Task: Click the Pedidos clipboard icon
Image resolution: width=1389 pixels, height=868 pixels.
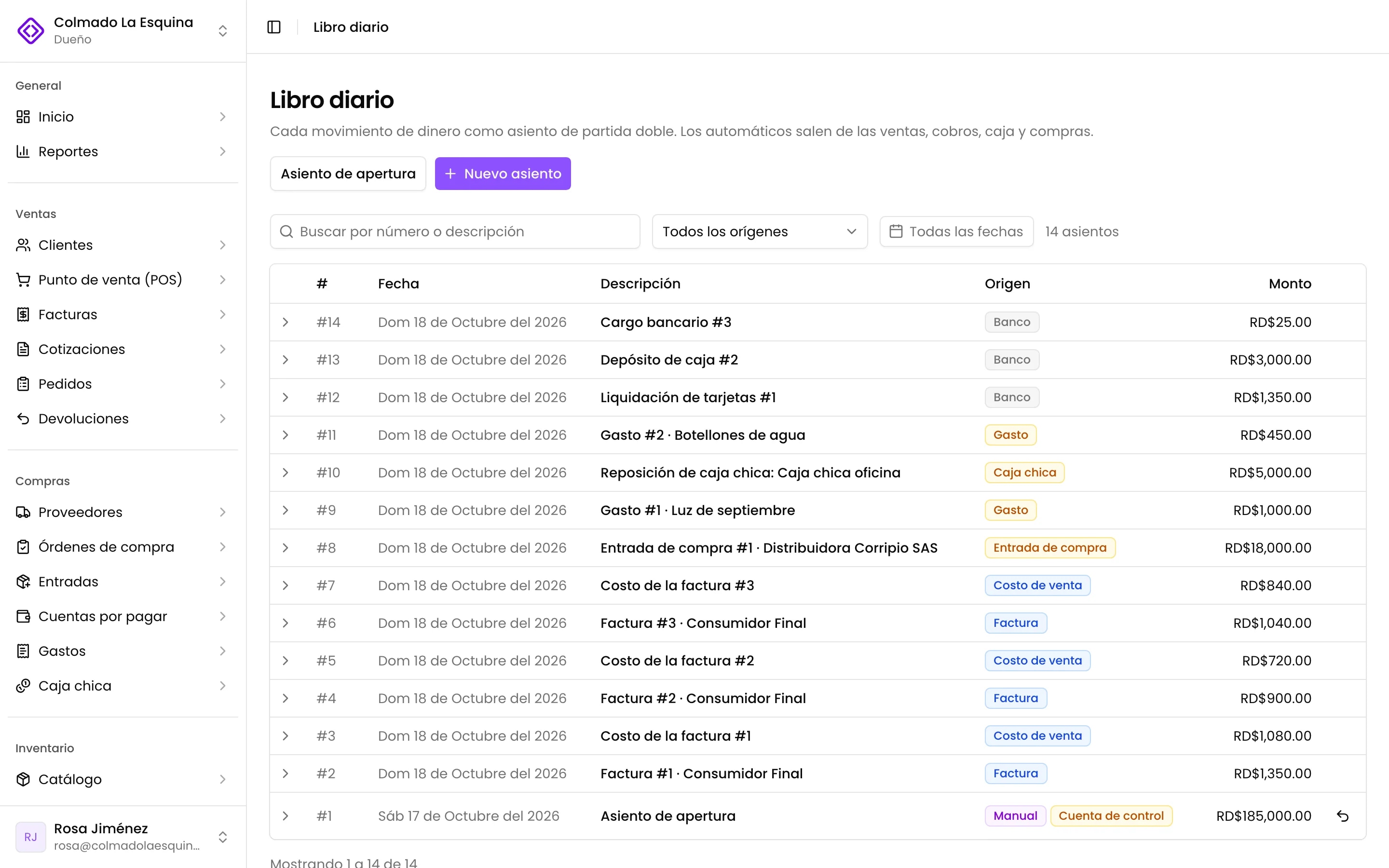Action: click(x=23, y=384)
